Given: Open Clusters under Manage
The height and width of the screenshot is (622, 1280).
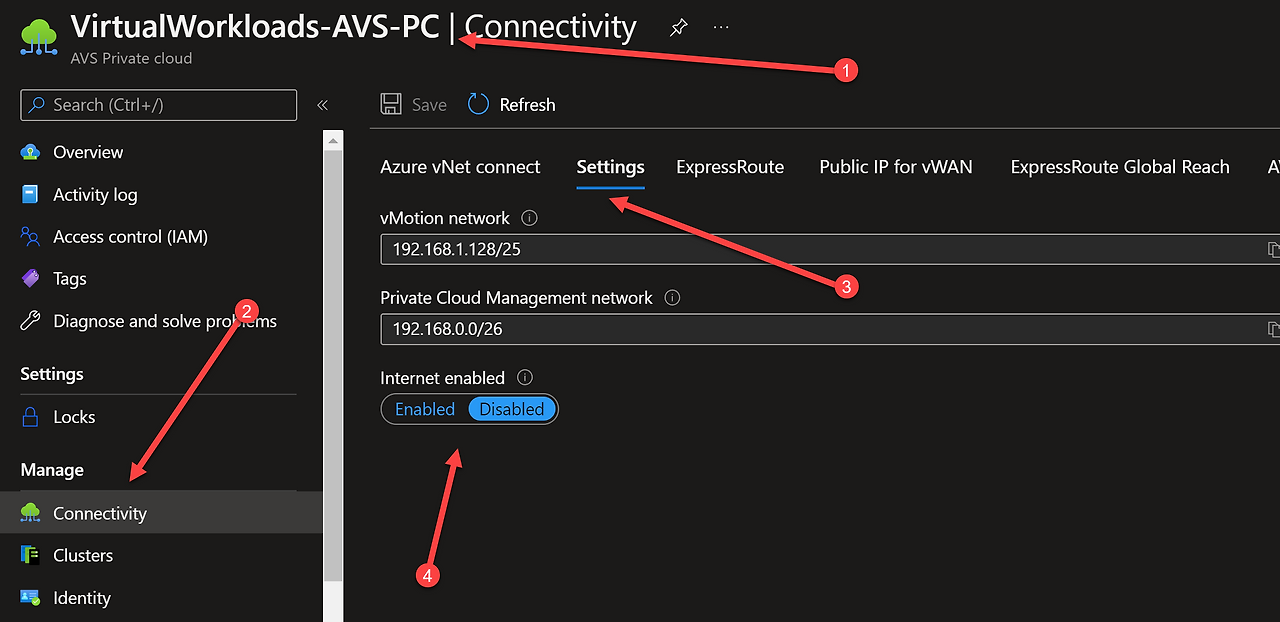Looking at the screenshot, I should pos(83,555).
